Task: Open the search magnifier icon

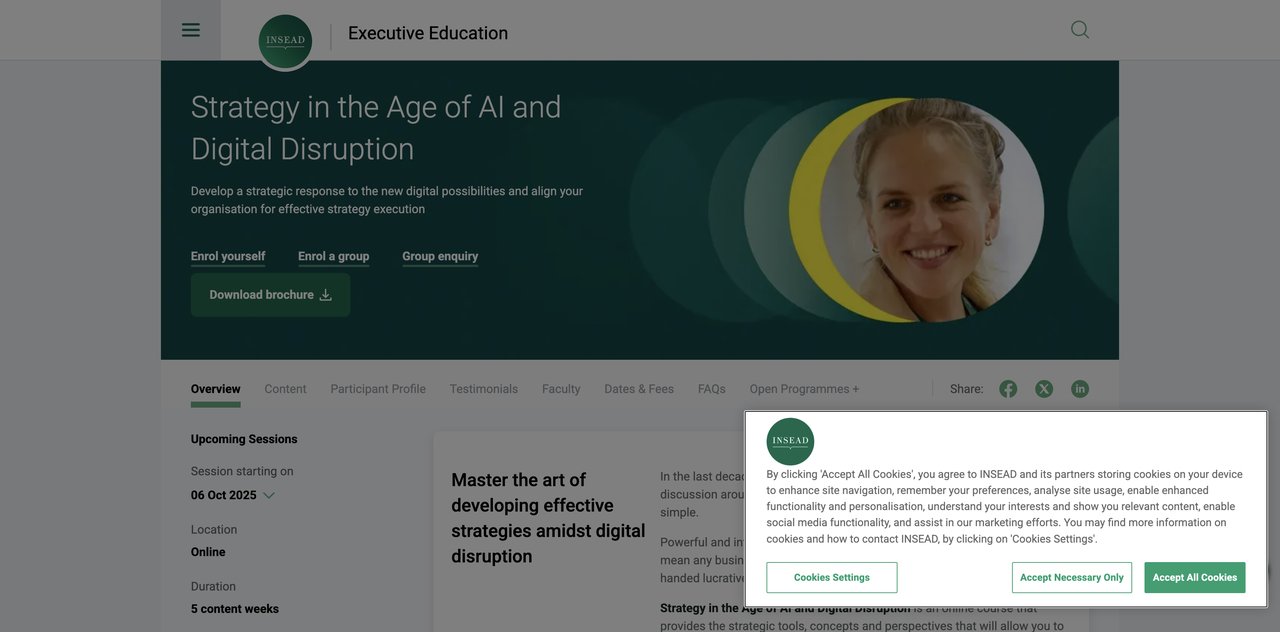Action: (x=1080, y=30)
